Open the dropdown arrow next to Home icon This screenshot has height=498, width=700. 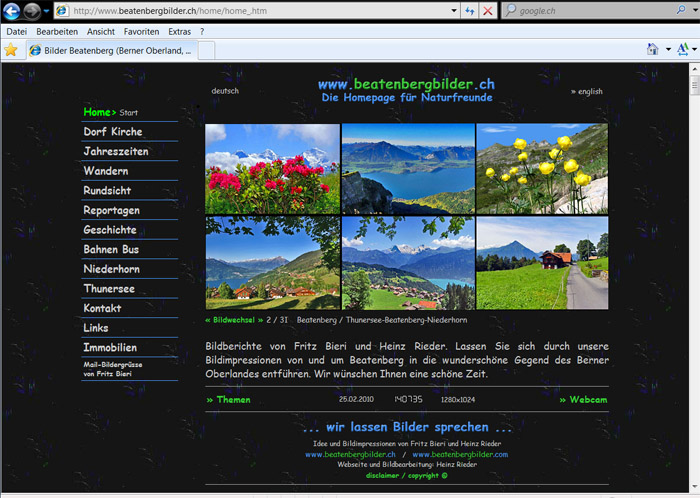click(668, 50)
